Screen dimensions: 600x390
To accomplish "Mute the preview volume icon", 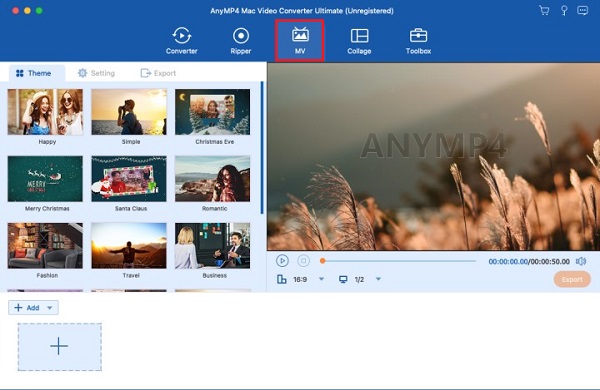I will (581, 261).
